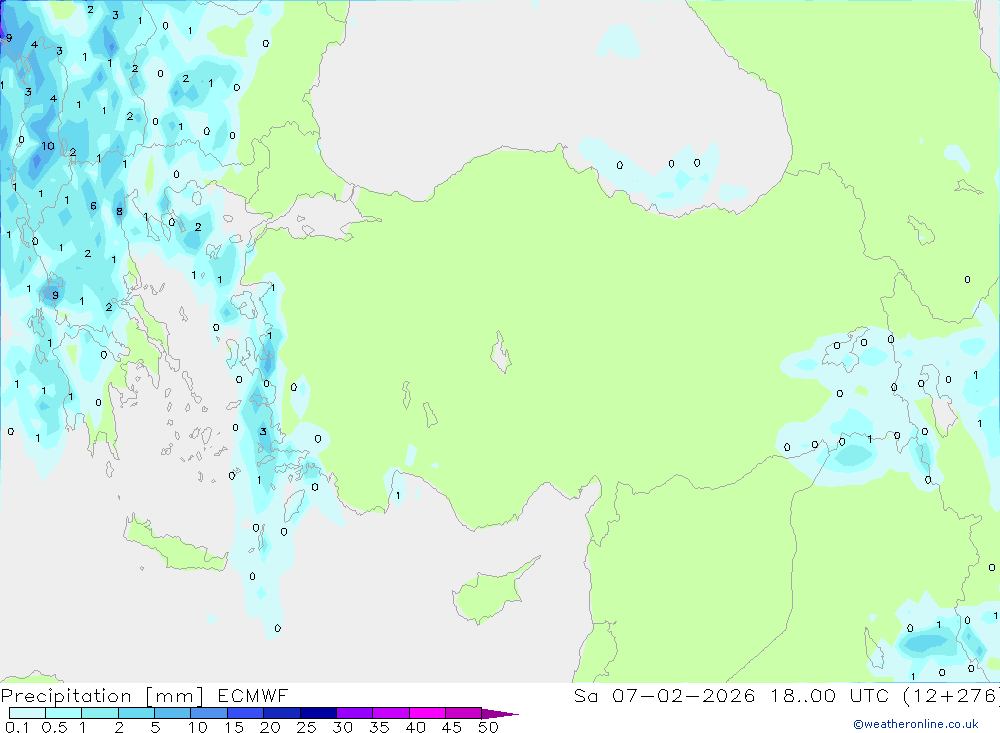Click the 'Precipitation [mm]' title text
The image size is (1000, 733).
[x=102, y=696]
